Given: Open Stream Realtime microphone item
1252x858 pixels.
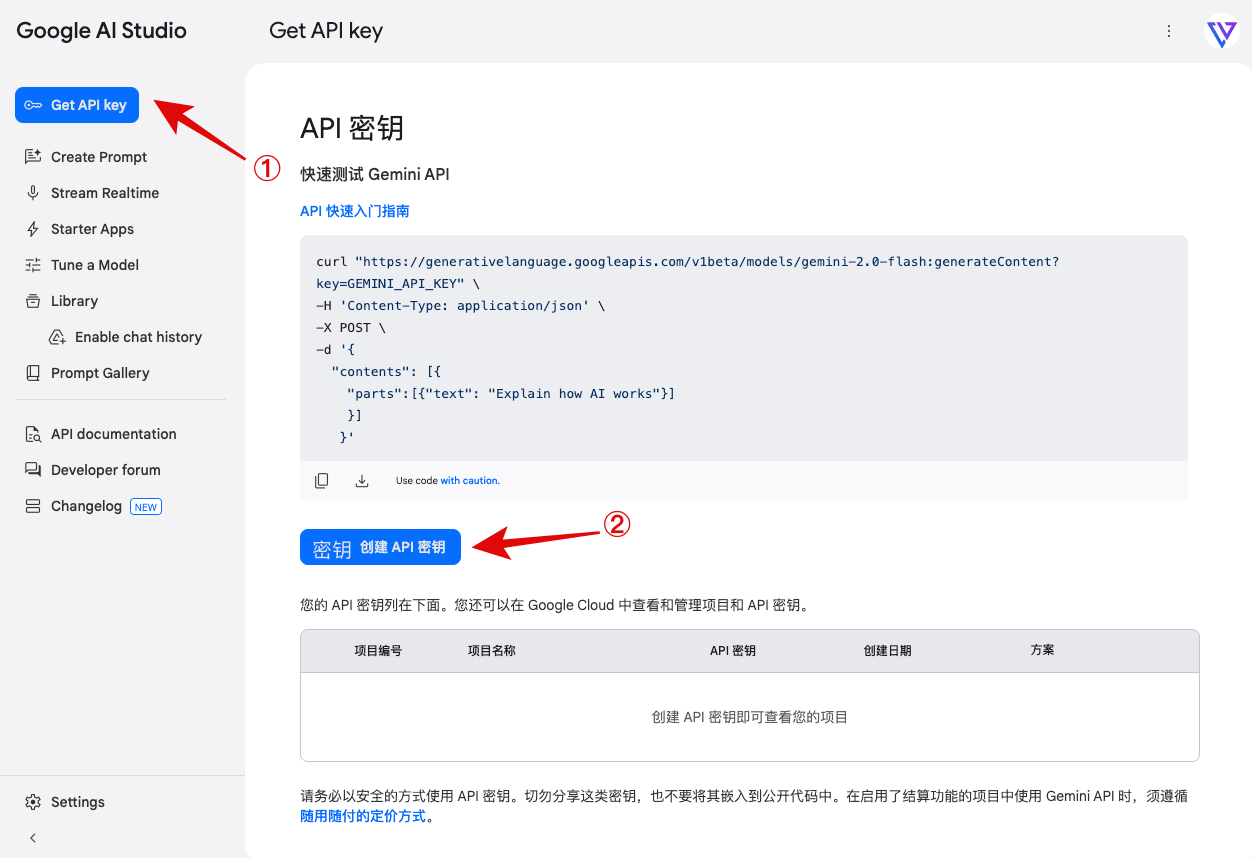Looking at the screenshot, I should click(92, 193).
